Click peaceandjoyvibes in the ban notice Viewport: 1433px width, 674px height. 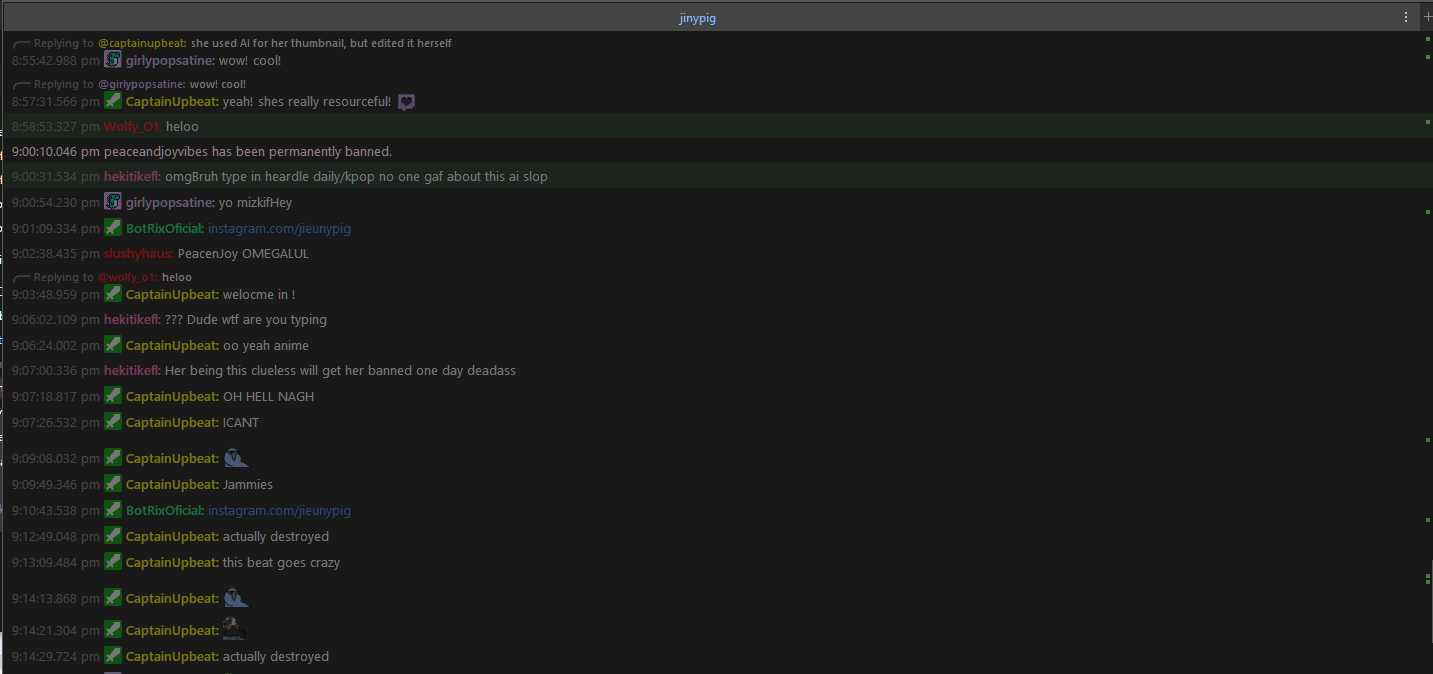(155, 152)
